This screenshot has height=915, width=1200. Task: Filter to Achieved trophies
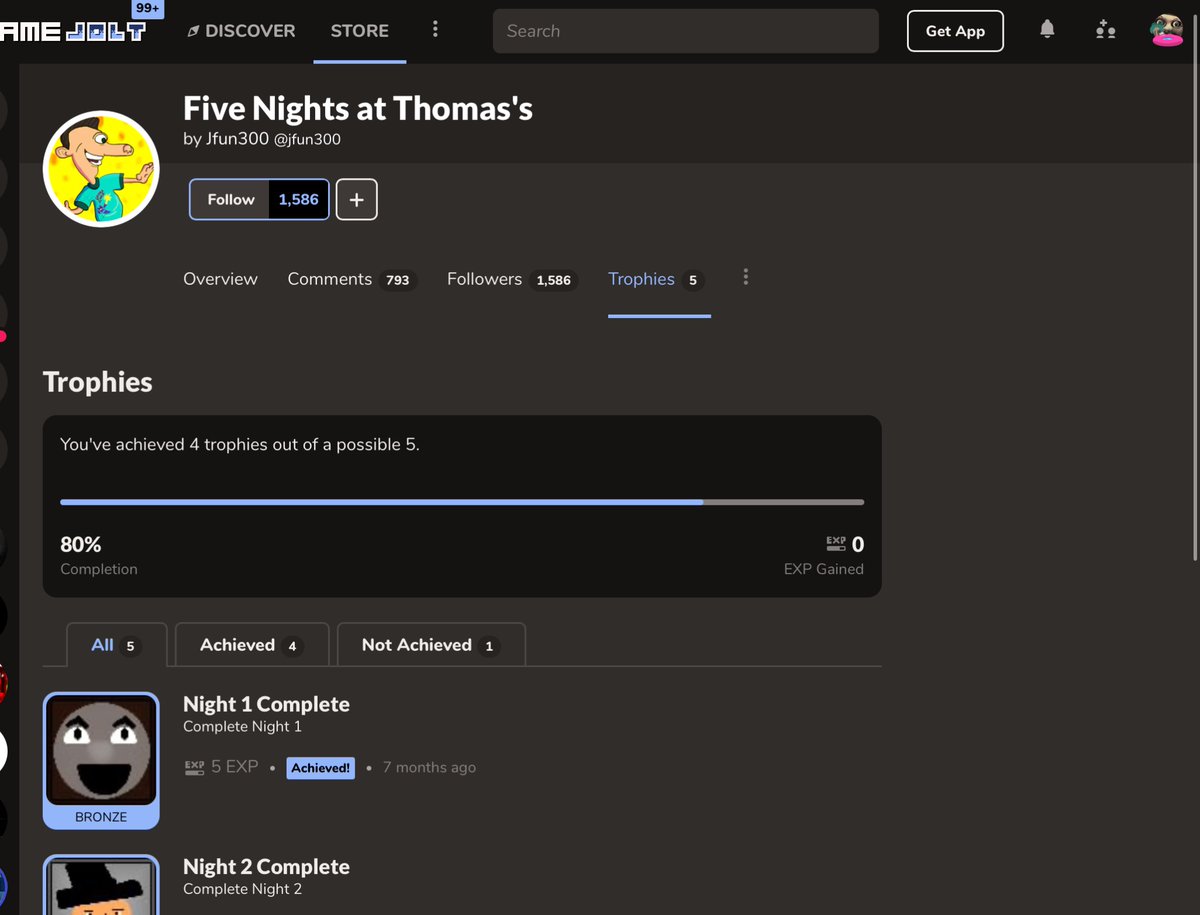pyautogui.click(x=252, y=645)
